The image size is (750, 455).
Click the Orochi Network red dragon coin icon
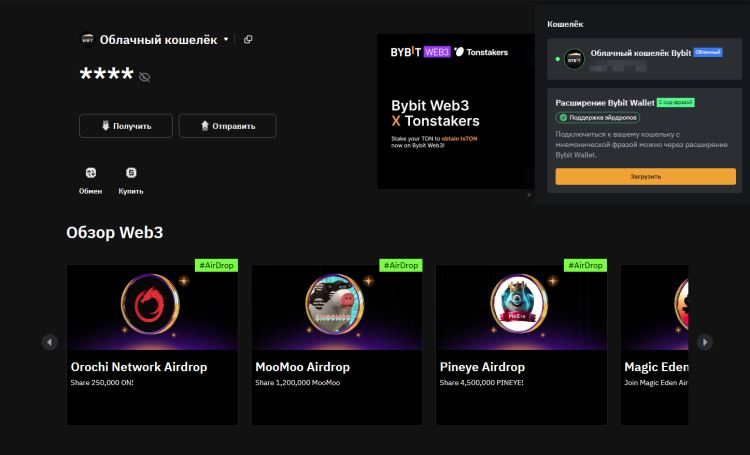tap(150, 304)
